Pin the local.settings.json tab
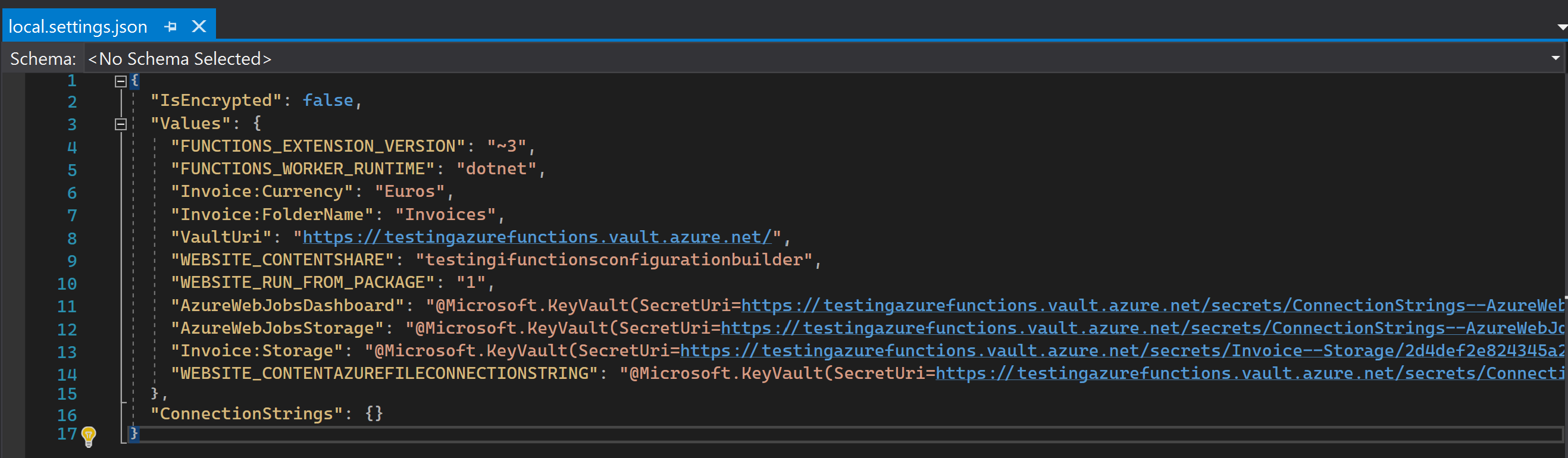This screenshot has width=1568, height=458. (171, 27)
